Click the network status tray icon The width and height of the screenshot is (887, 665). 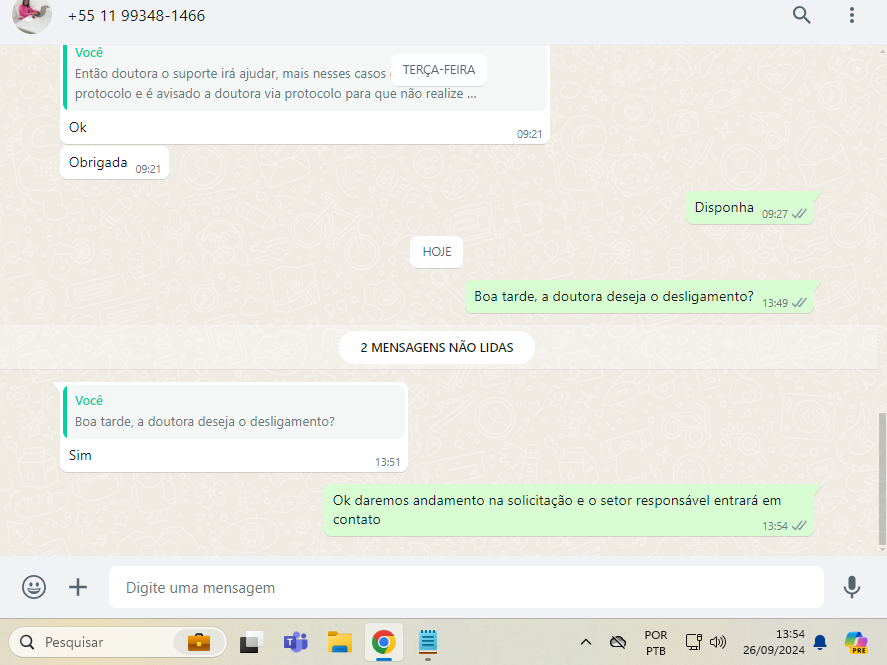[x=694, y=642]
